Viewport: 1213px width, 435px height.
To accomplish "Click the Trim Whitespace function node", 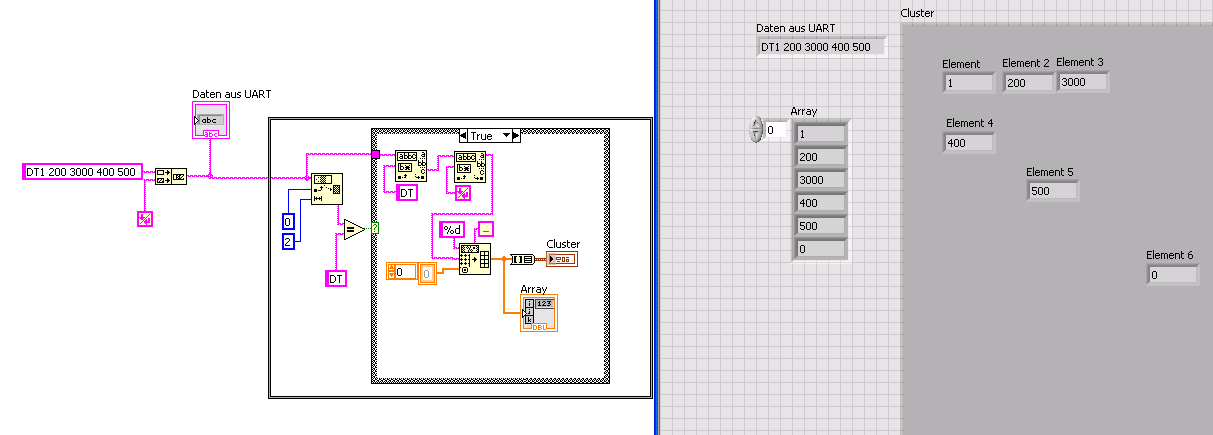I will [170, 176].
